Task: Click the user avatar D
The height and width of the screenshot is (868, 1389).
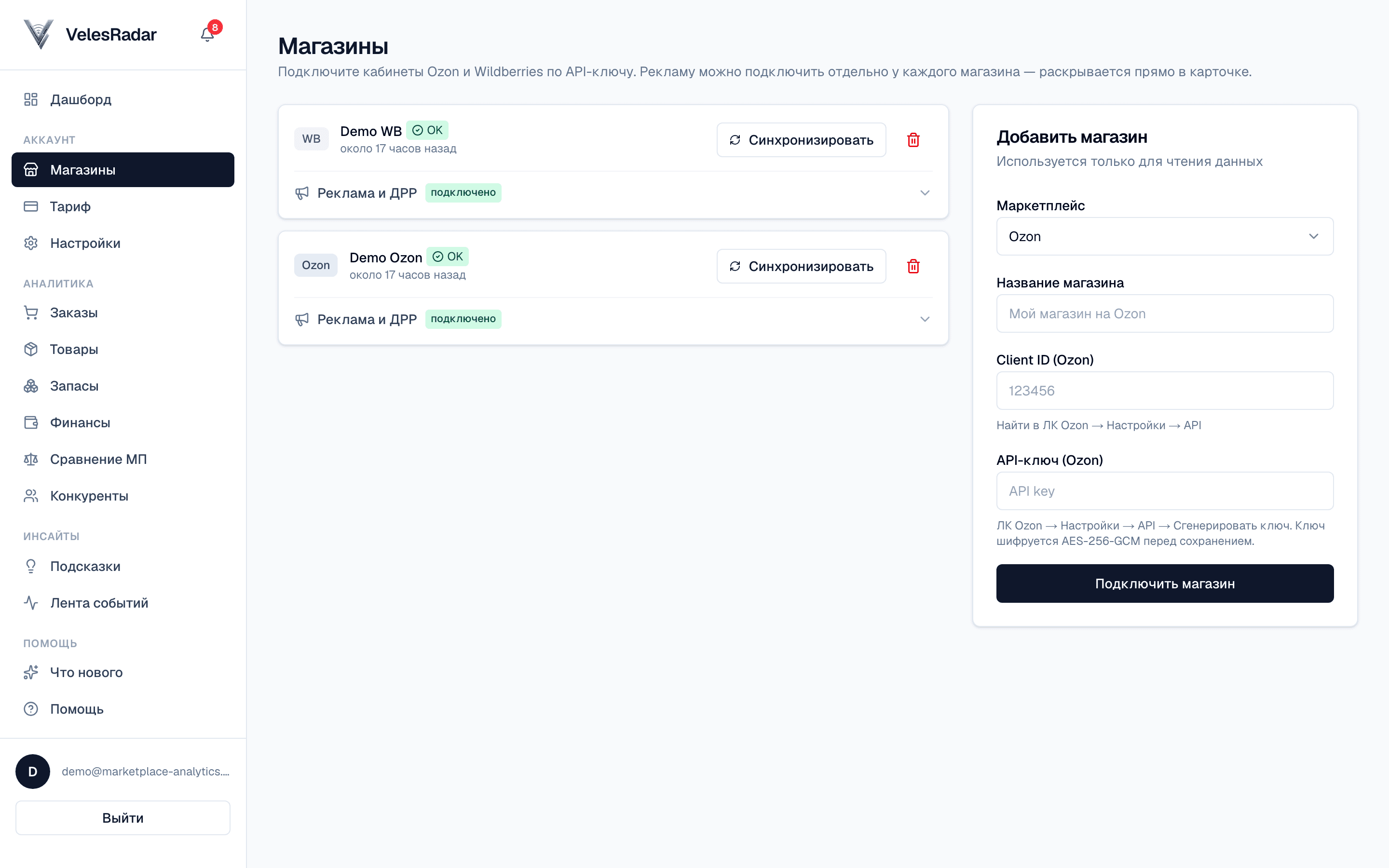Action: 33,772
